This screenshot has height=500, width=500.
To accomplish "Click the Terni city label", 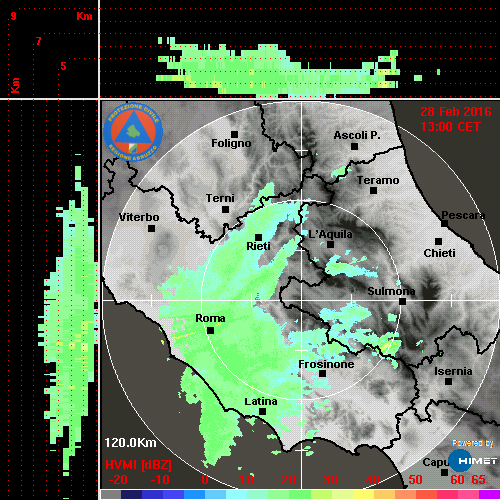I will point(220,198).
